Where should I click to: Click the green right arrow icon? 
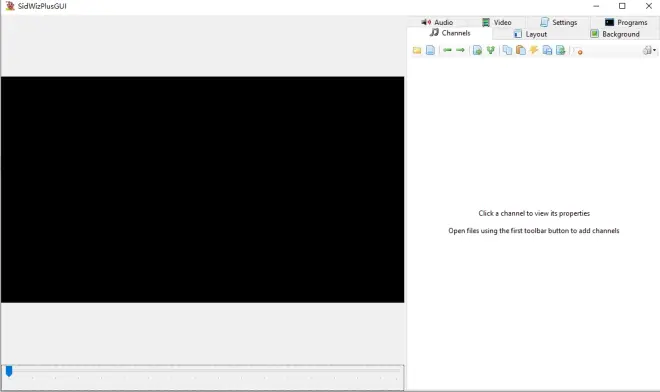pyautogui.click(x=460, y=50)
